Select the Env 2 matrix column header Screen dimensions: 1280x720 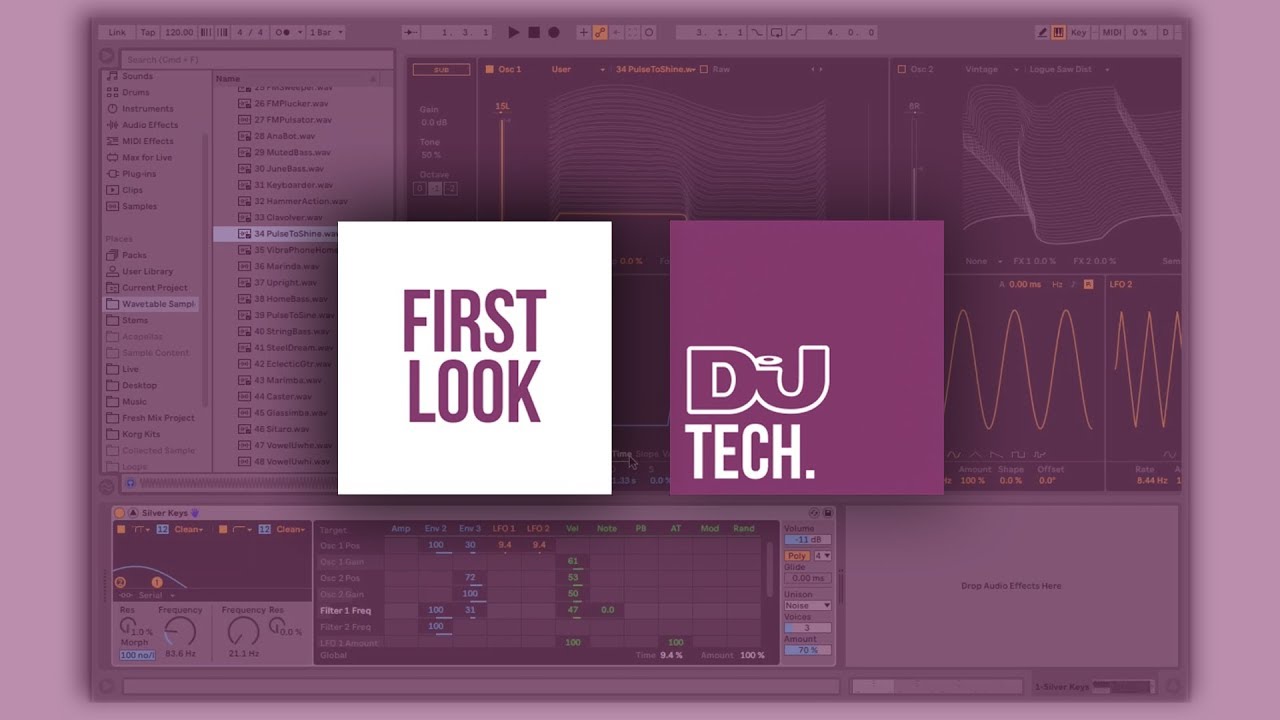coord(435,528)
